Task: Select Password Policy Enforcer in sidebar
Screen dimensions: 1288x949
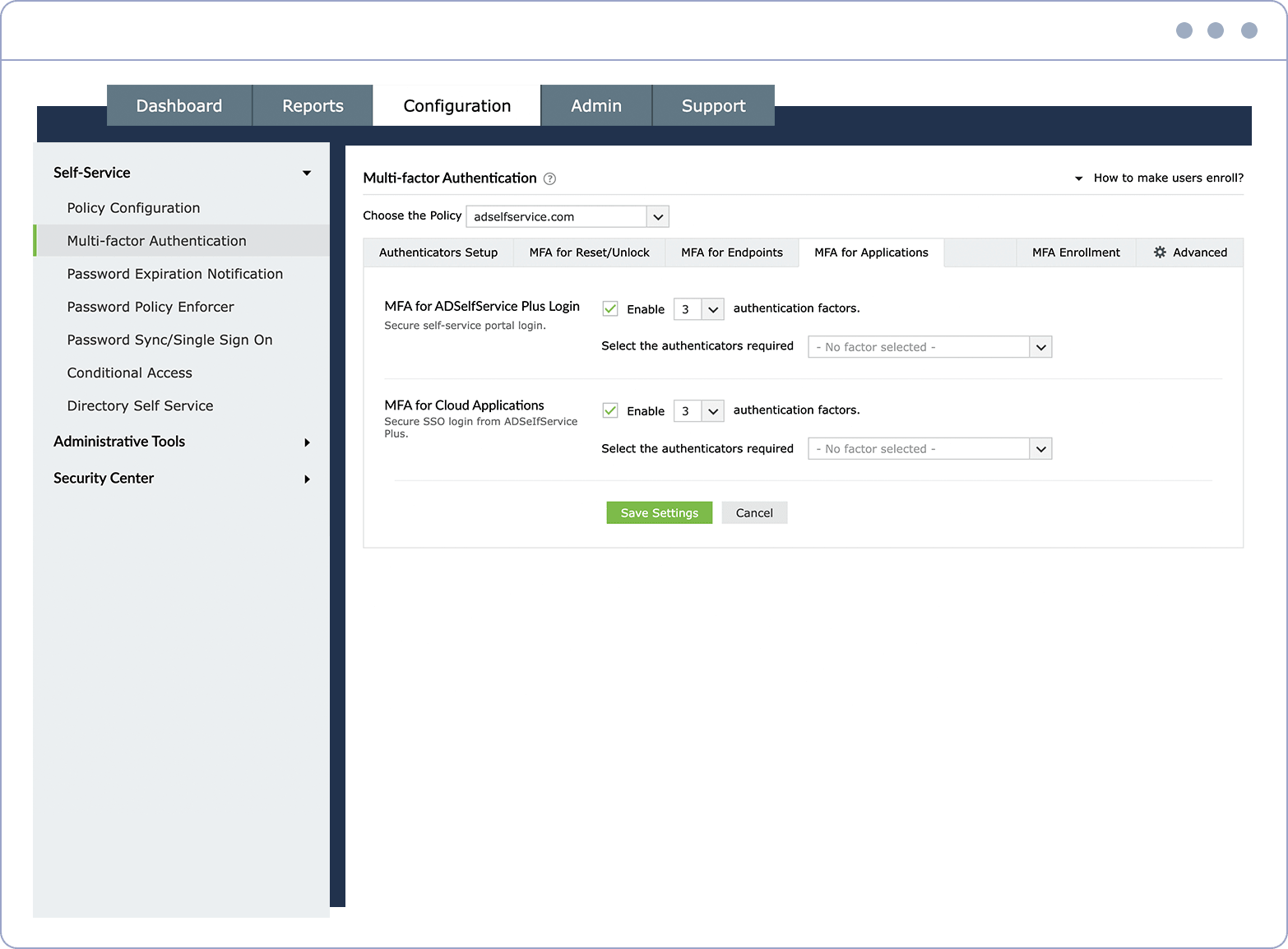Action: pos(151,307)
